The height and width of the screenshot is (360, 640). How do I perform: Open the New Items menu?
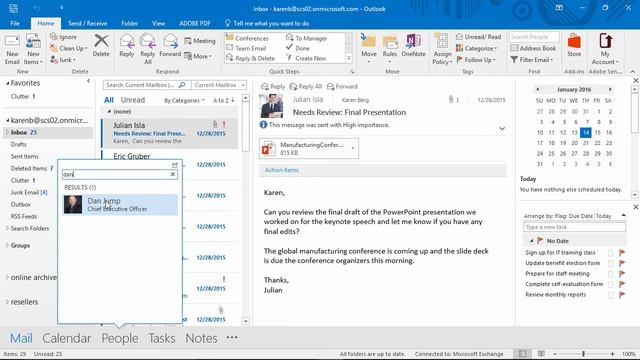point(33,49)
